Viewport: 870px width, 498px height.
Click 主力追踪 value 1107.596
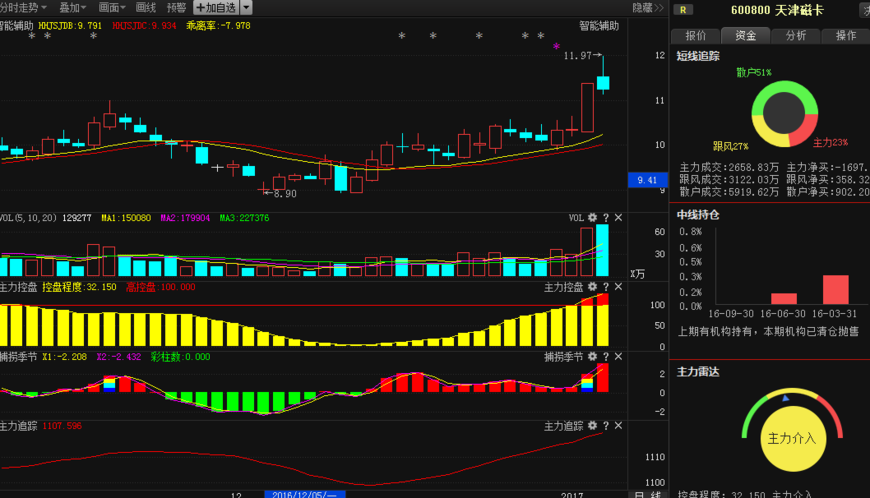point(62,426)
